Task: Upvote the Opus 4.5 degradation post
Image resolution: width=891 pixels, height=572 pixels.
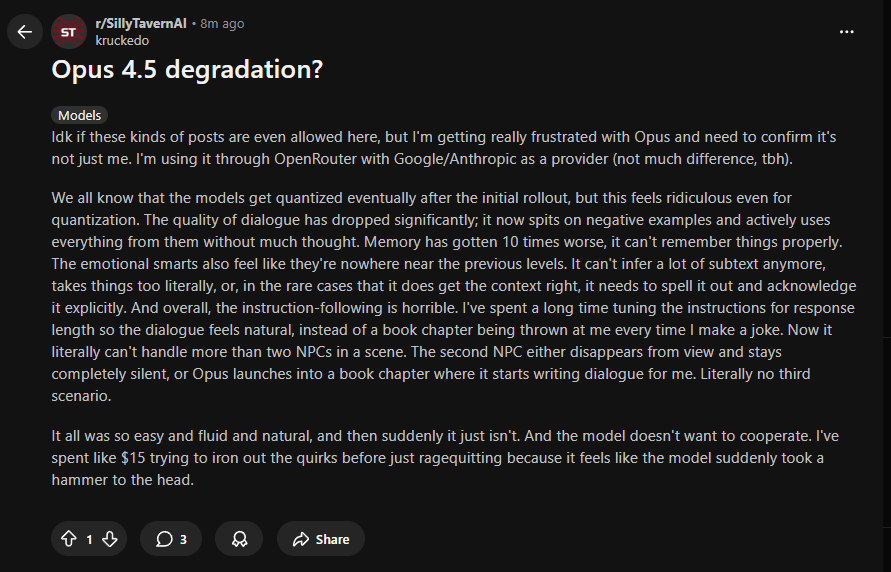Action: [x=69, y=539]
